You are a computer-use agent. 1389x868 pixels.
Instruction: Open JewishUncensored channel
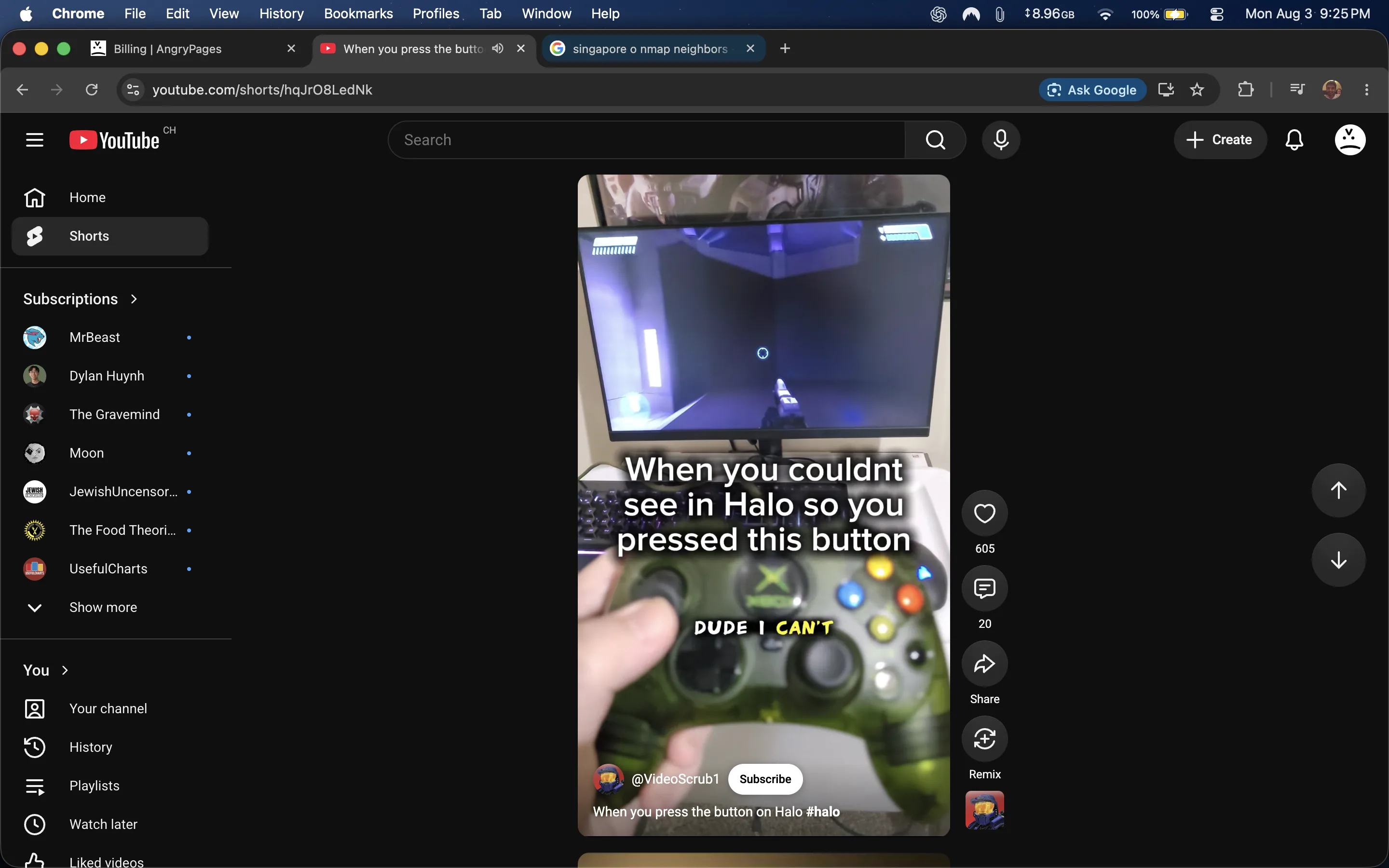[x=109, y=491]
